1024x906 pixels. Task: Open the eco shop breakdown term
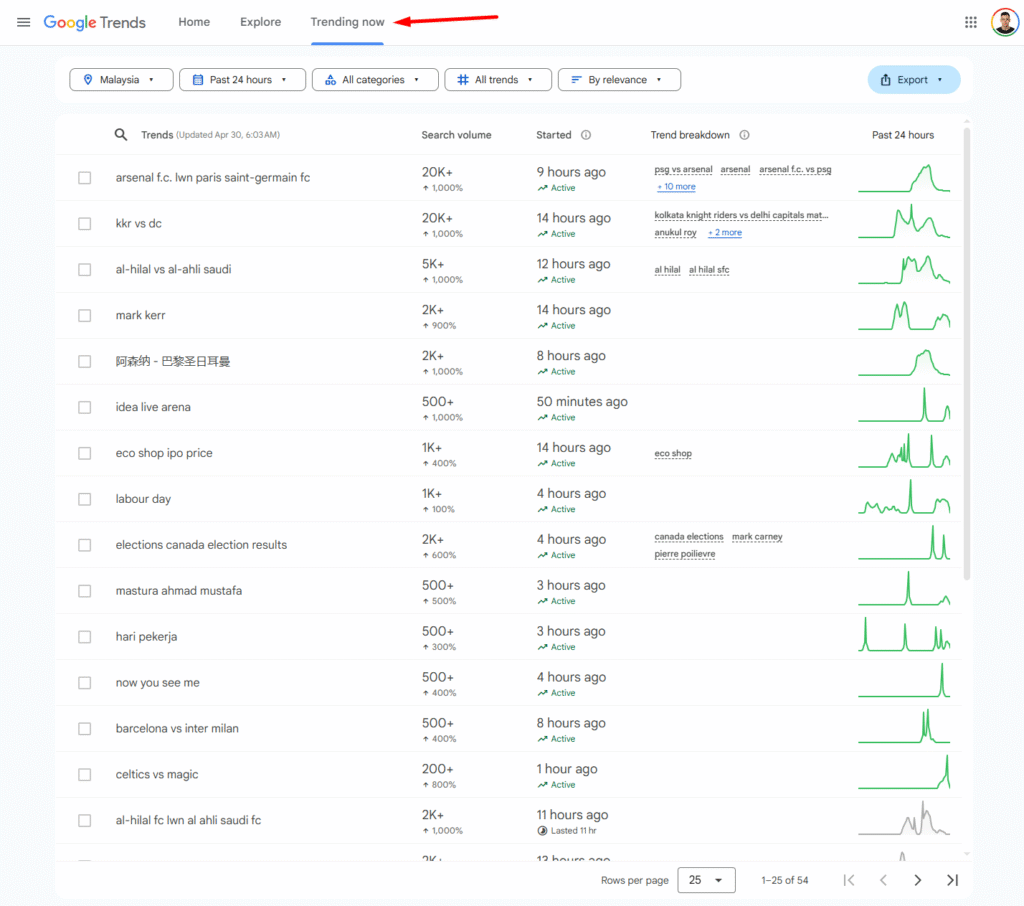click(673, 453)
